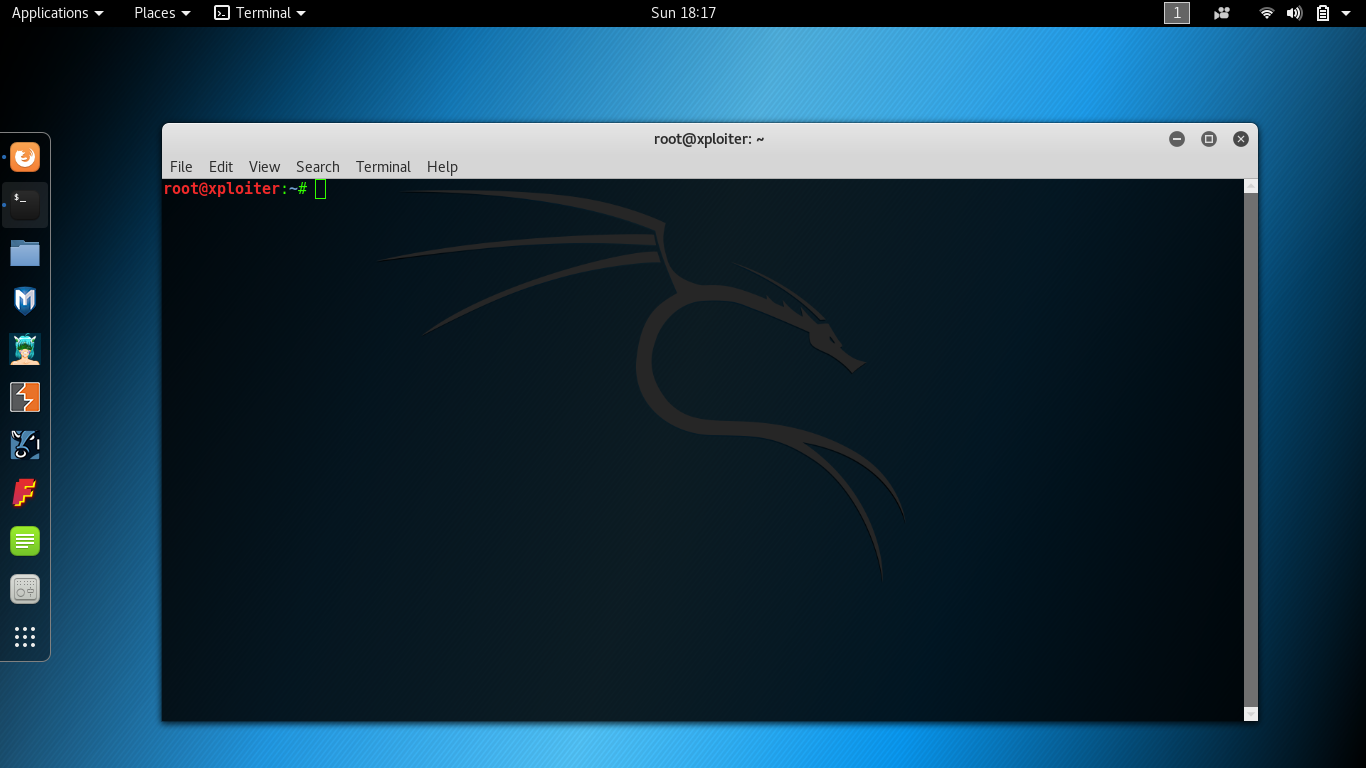
Task: Launch Metasploit shield icon in dock
Action: [x=25, y=301]
